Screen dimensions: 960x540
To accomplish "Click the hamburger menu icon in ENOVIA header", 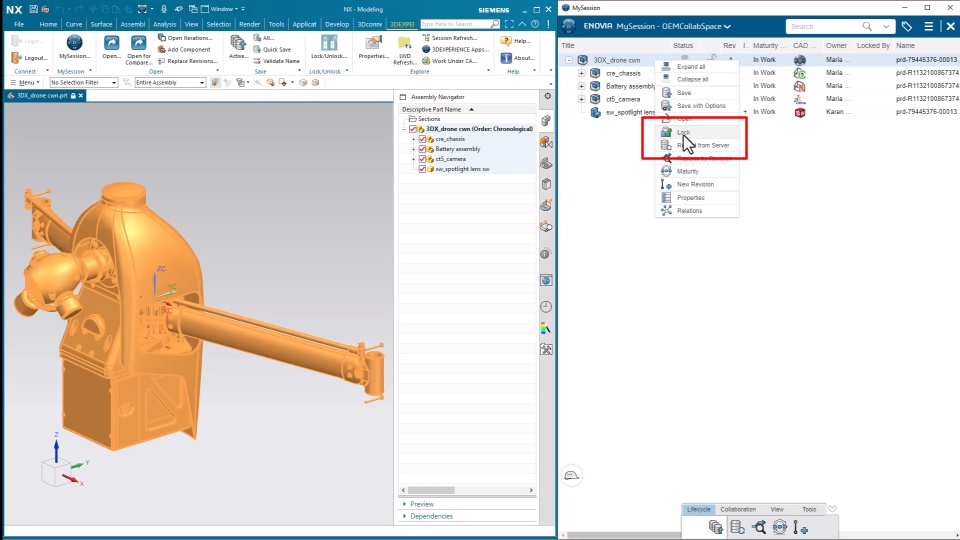I will tap(929, 26).
